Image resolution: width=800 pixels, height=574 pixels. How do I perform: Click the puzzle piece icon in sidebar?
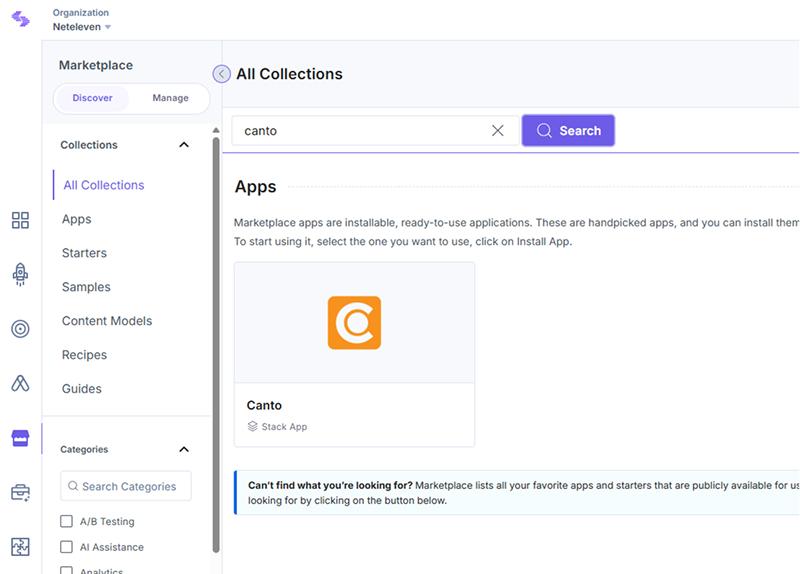(20, 547)
